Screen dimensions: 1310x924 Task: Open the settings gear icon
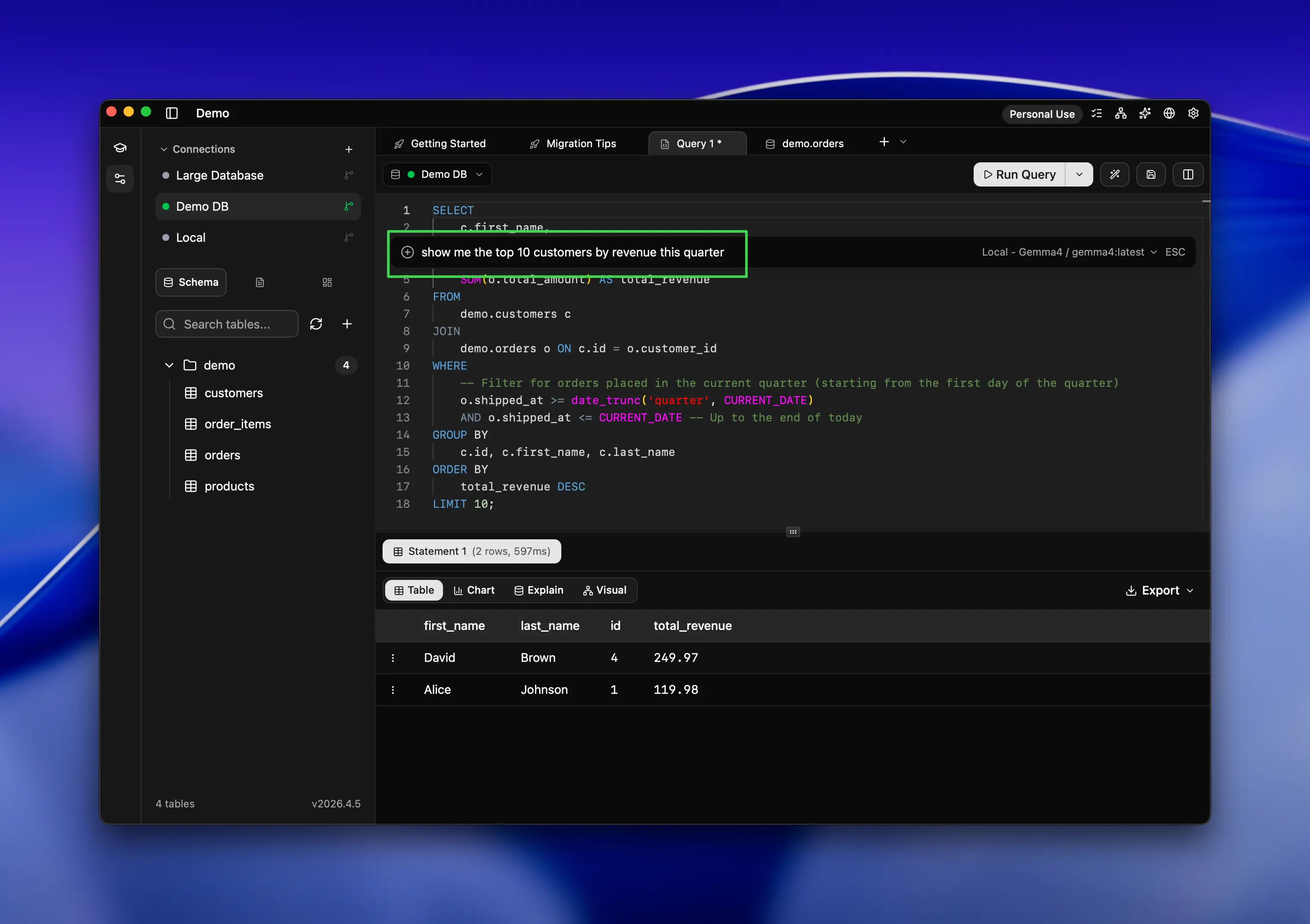pos(1193,114)
